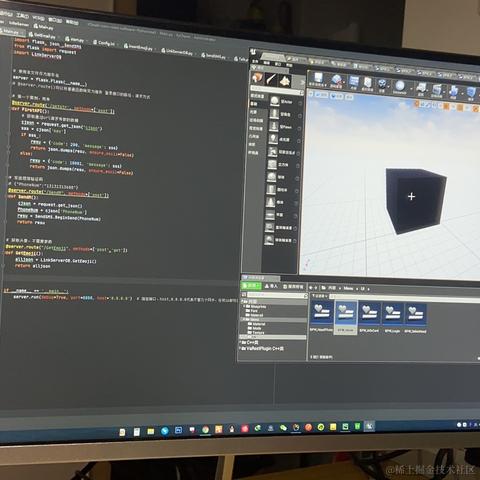Select the Geometry category in Place panel

[254, 136]
